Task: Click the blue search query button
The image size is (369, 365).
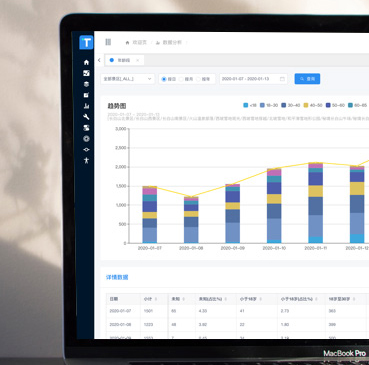Action: pos(307,79)
